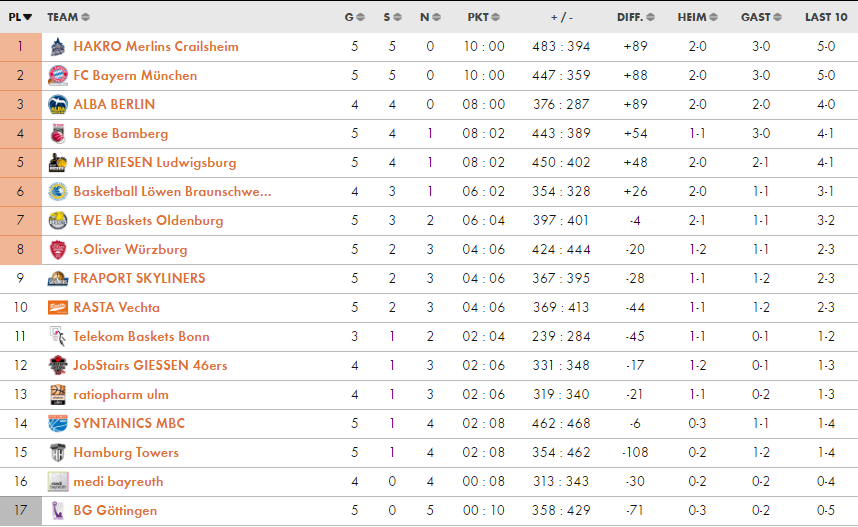This screenshot has height=527, width=858.
Task: Click the LAST 10 column header
Action: coord(826,17)
